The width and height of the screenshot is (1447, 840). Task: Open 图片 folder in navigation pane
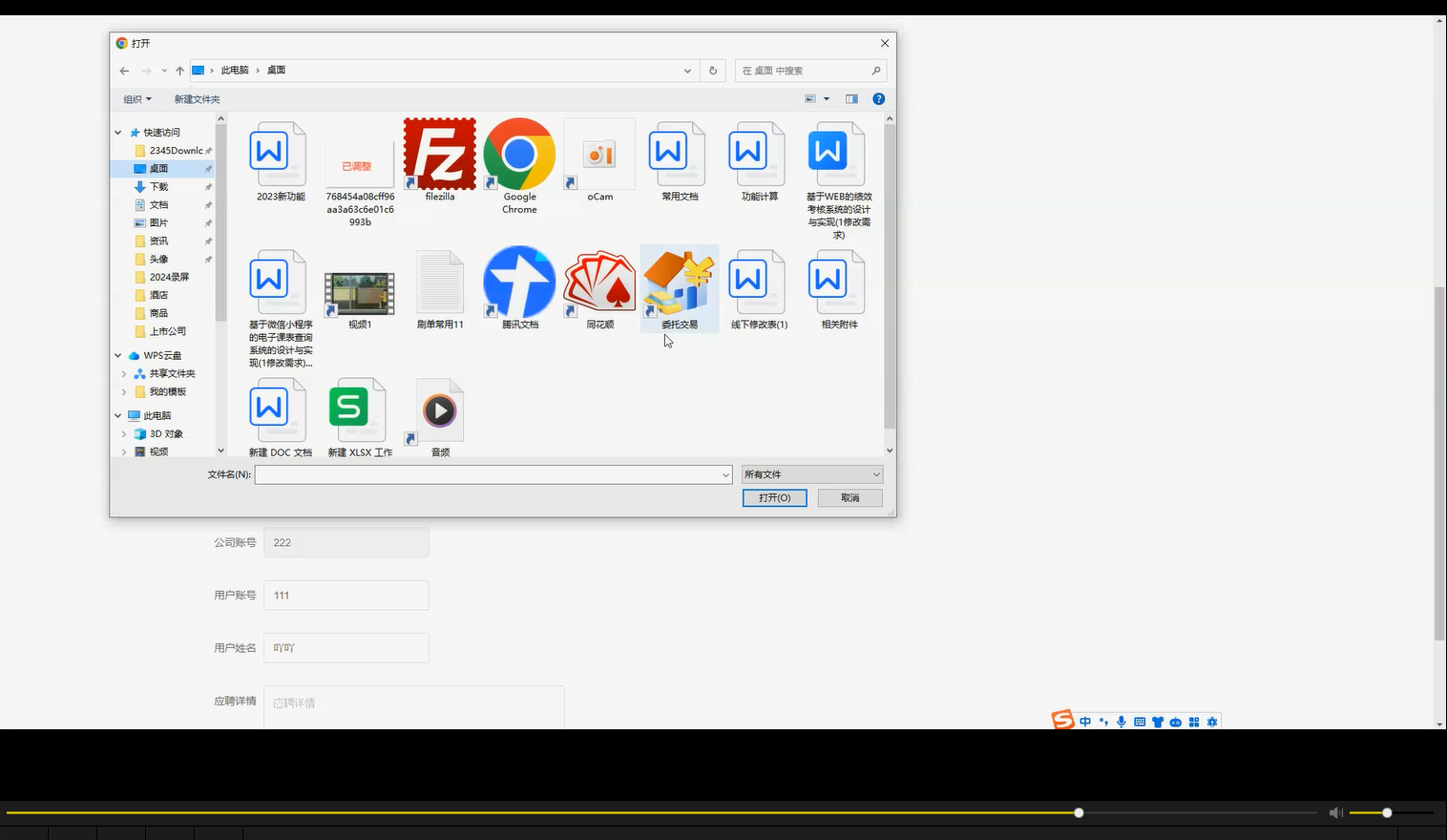(158, 223)
